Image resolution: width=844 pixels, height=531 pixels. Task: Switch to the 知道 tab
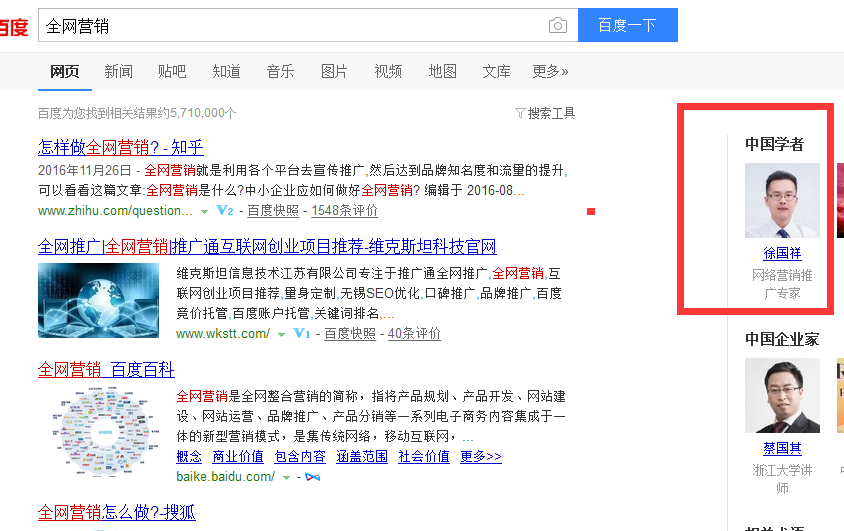[226, 71]
